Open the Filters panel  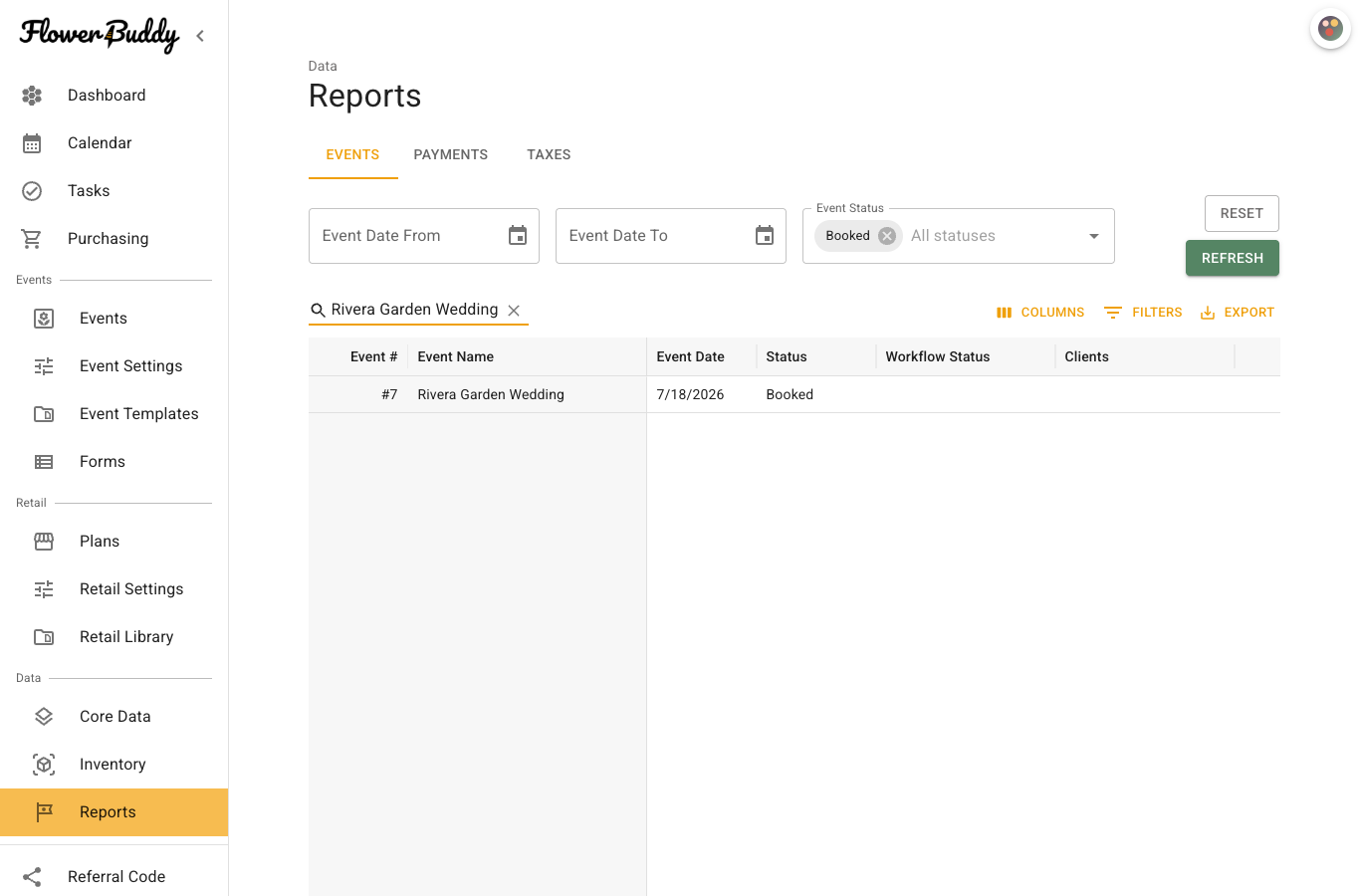point(1143,313)
